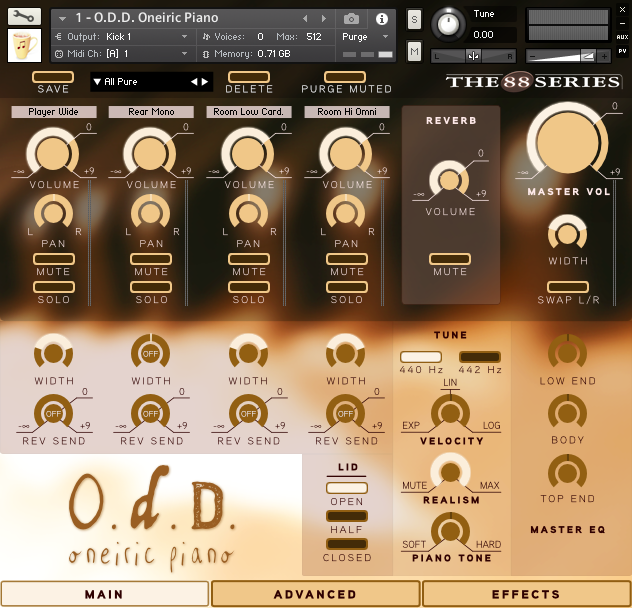Solo the Room Hi Omni microphone

pyautogui.click(x=346, y=287)
